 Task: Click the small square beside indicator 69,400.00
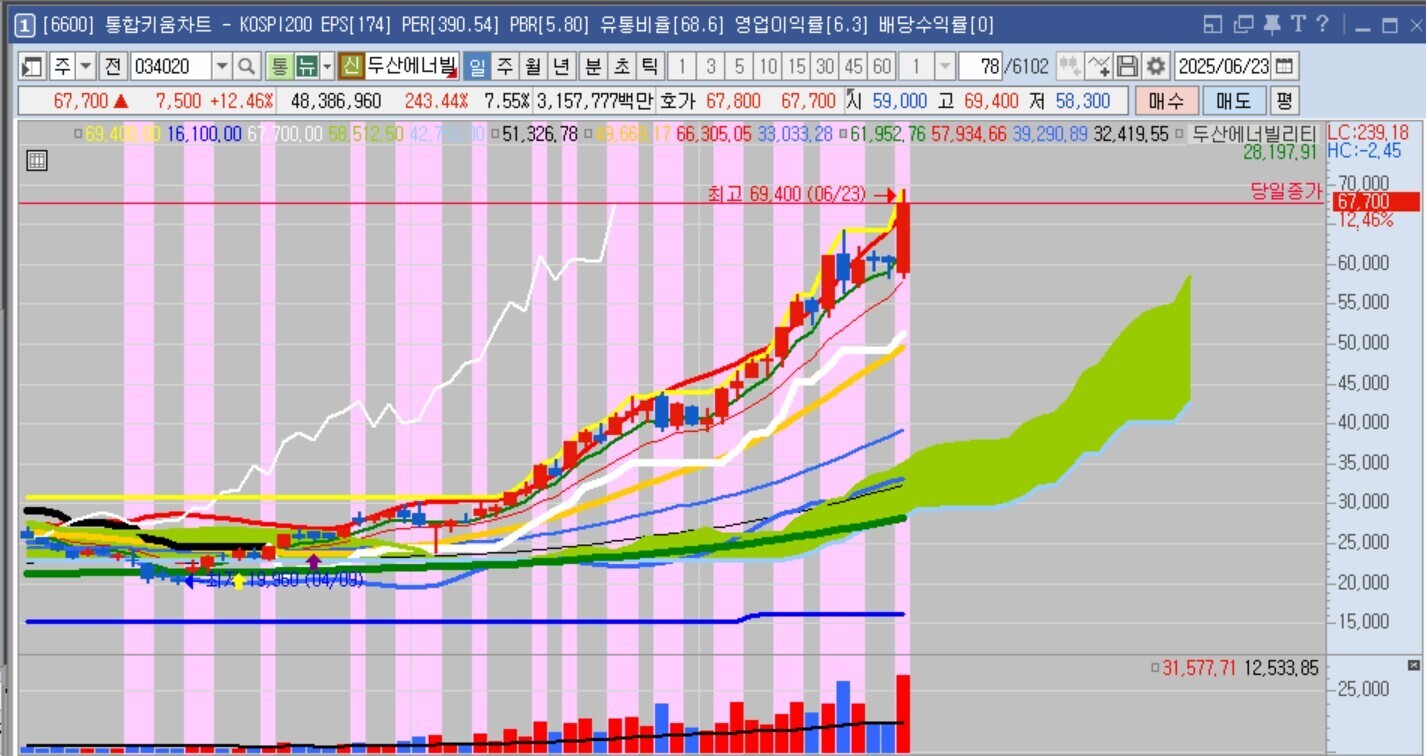tap(79, 133)
